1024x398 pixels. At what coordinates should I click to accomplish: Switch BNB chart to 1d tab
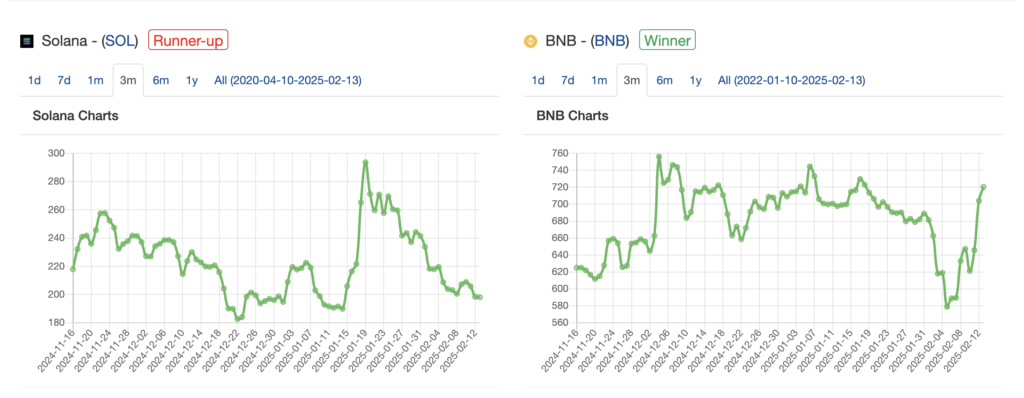(537, 80)
